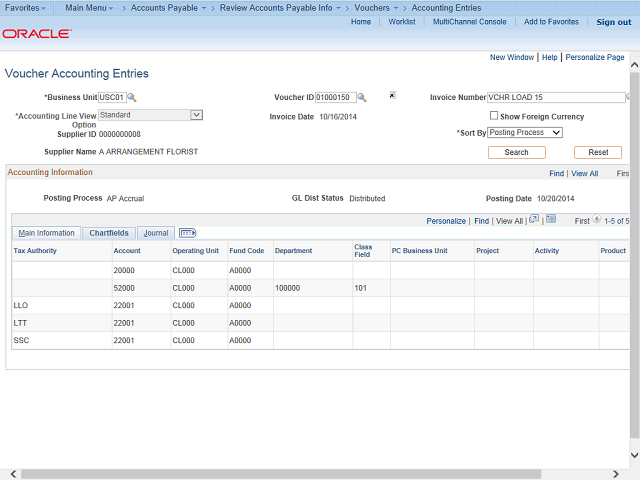Switch to the Journal tab
640x480 pixels.
[155, 233]
